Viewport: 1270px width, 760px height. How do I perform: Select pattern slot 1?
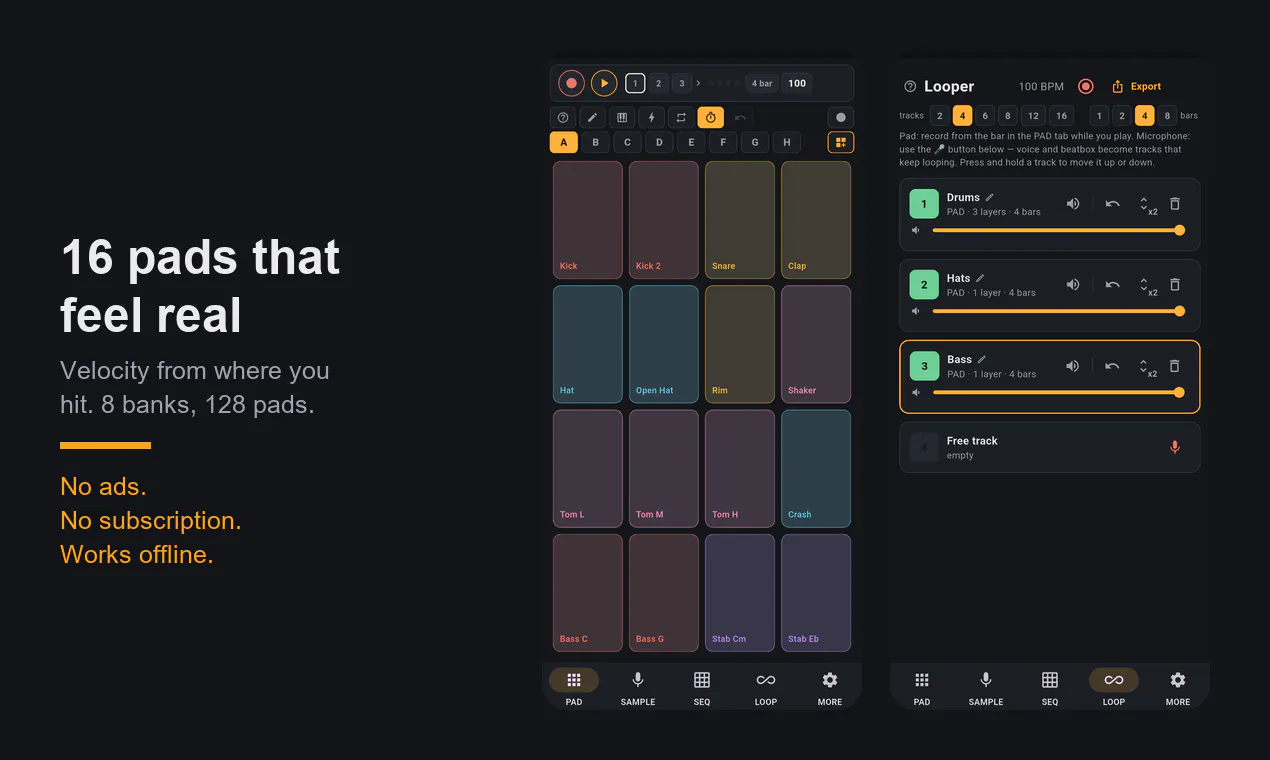point(635,83)
